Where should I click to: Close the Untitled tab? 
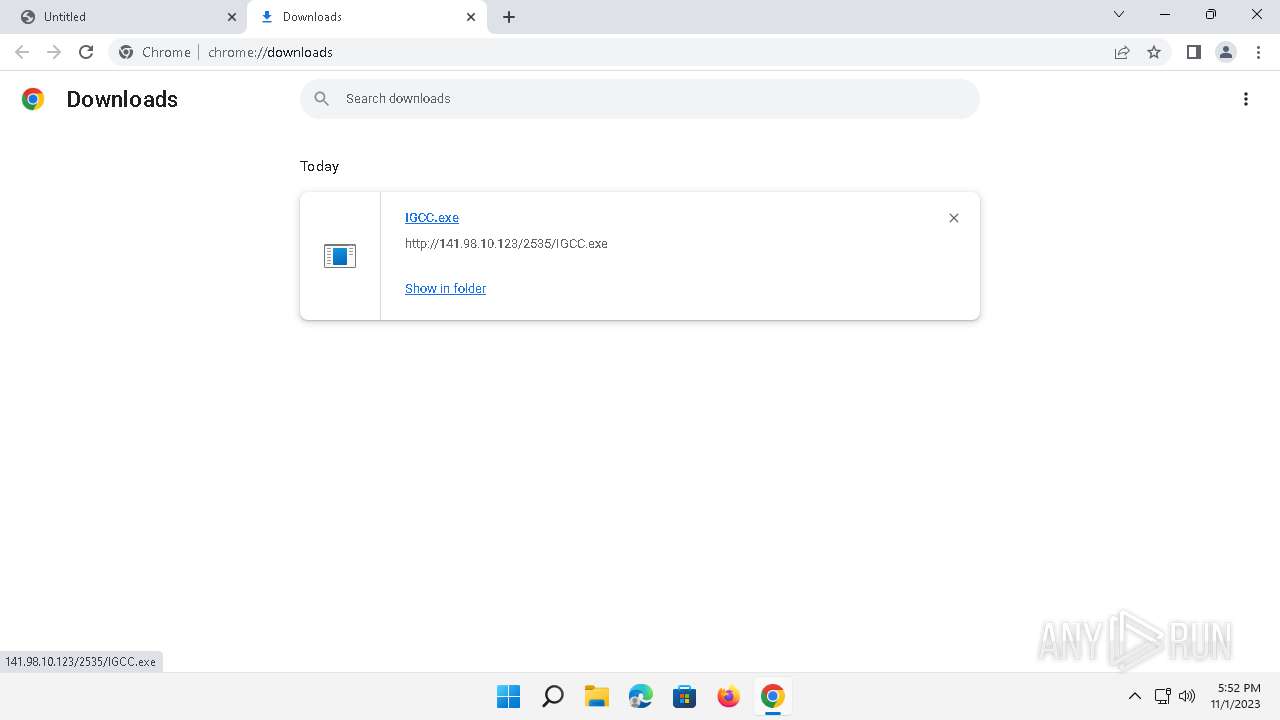[232, 17]
